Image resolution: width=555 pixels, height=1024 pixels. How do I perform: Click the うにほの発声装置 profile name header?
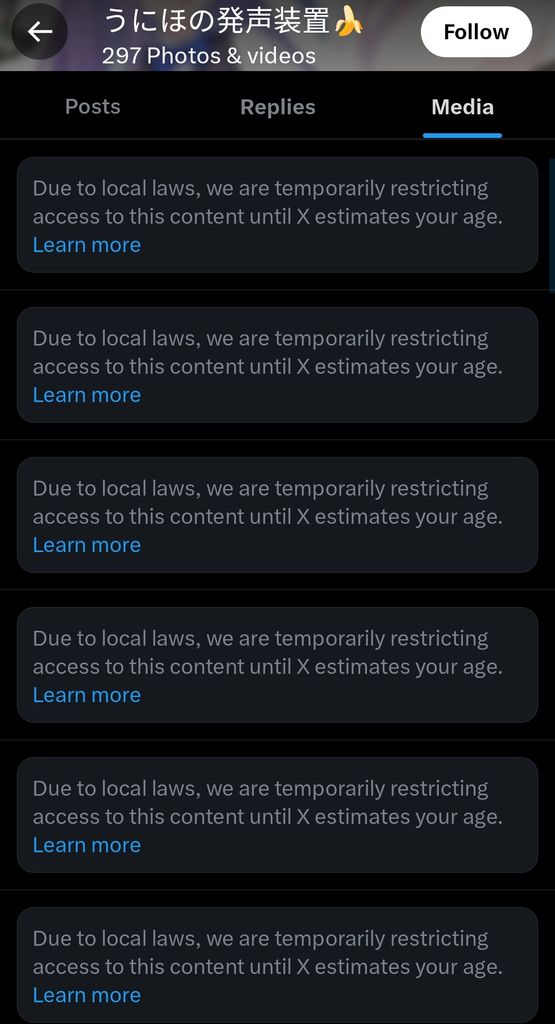[233, 23]
